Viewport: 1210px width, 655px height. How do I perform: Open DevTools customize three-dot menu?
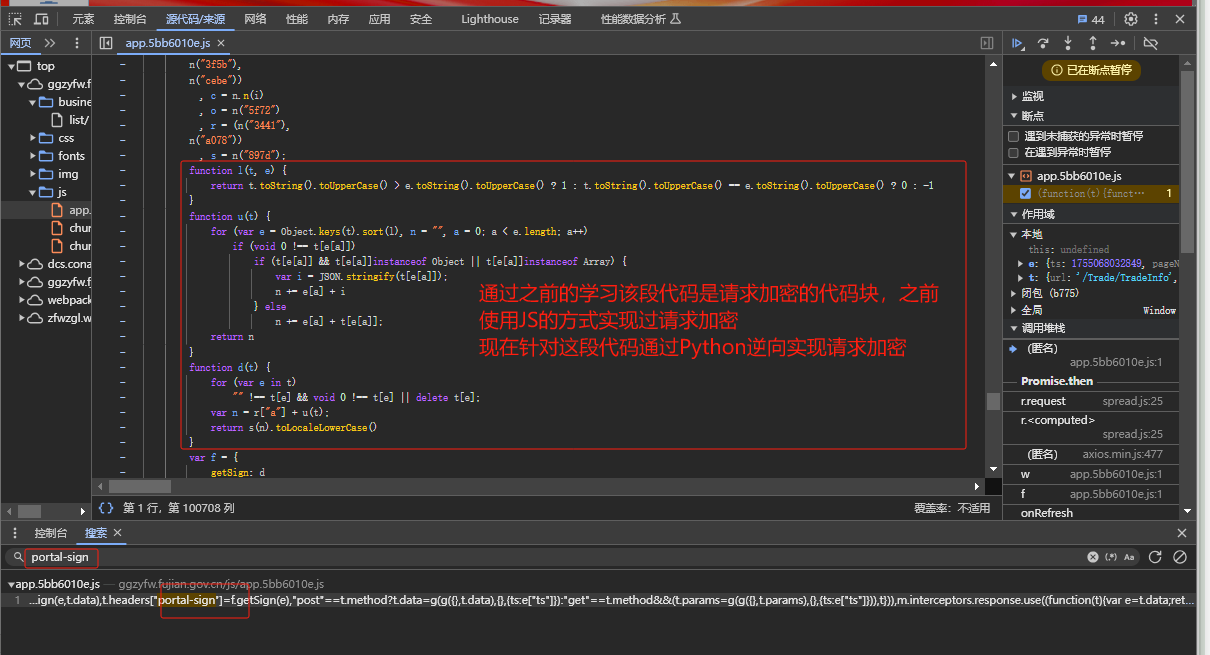pos(1154,19)
